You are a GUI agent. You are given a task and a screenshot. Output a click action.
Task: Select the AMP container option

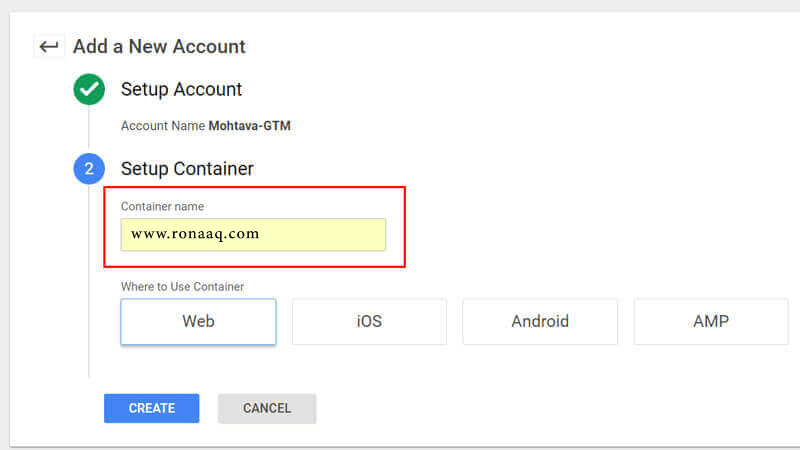pos(711,322)
